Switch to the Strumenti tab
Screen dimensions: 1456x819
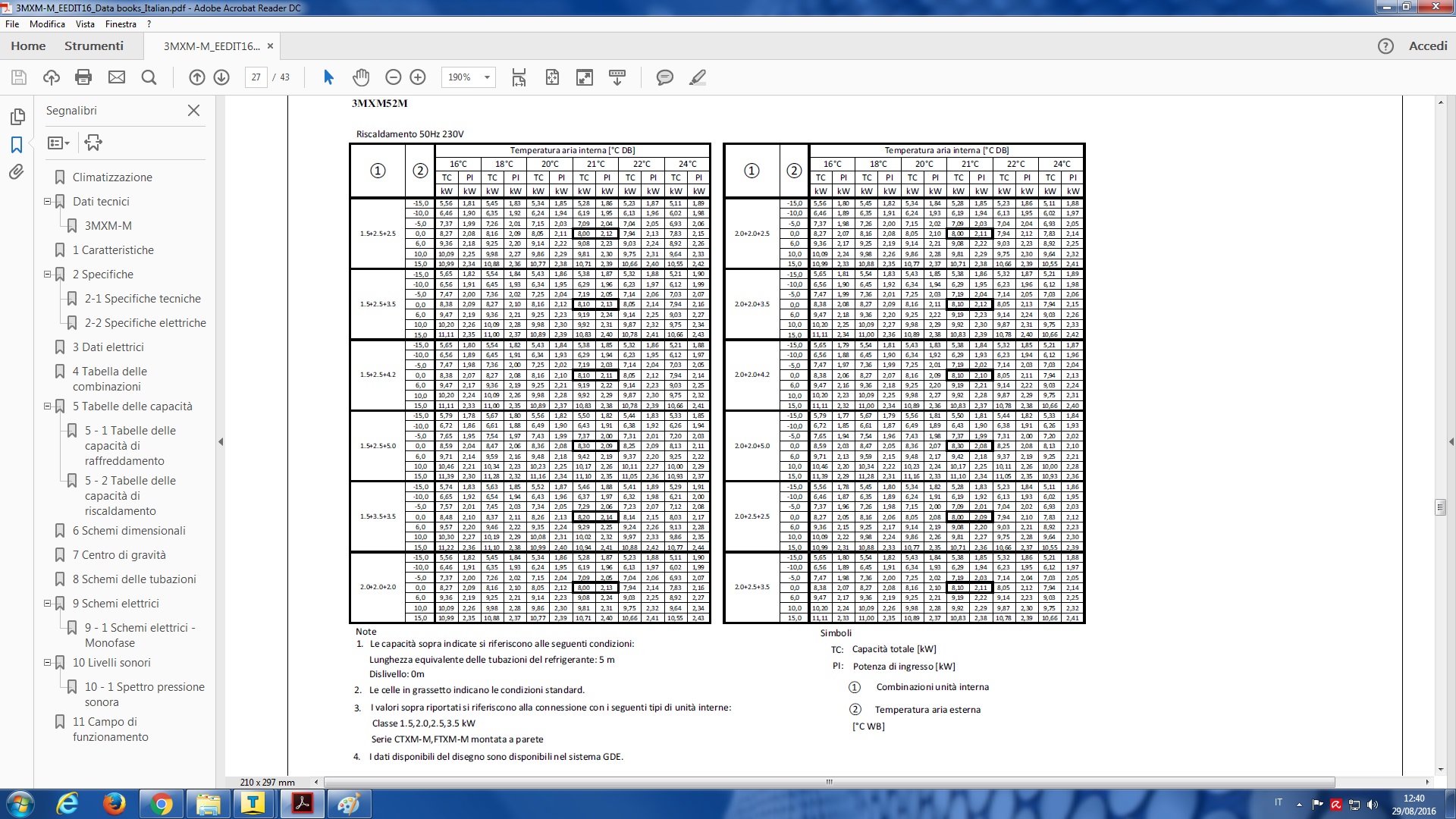94,46
